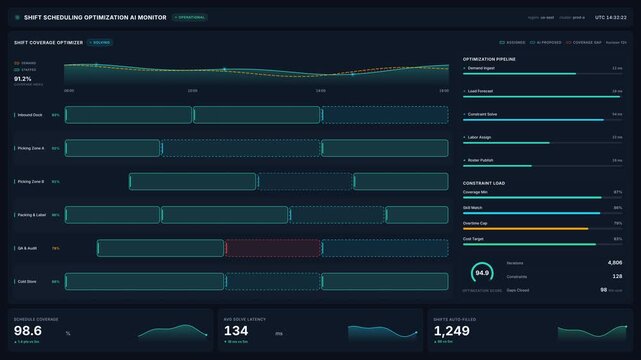Viewport: 641px width, 360px height.
Task: Click the 91.2% coverage index value
Action: coord(22,79)
